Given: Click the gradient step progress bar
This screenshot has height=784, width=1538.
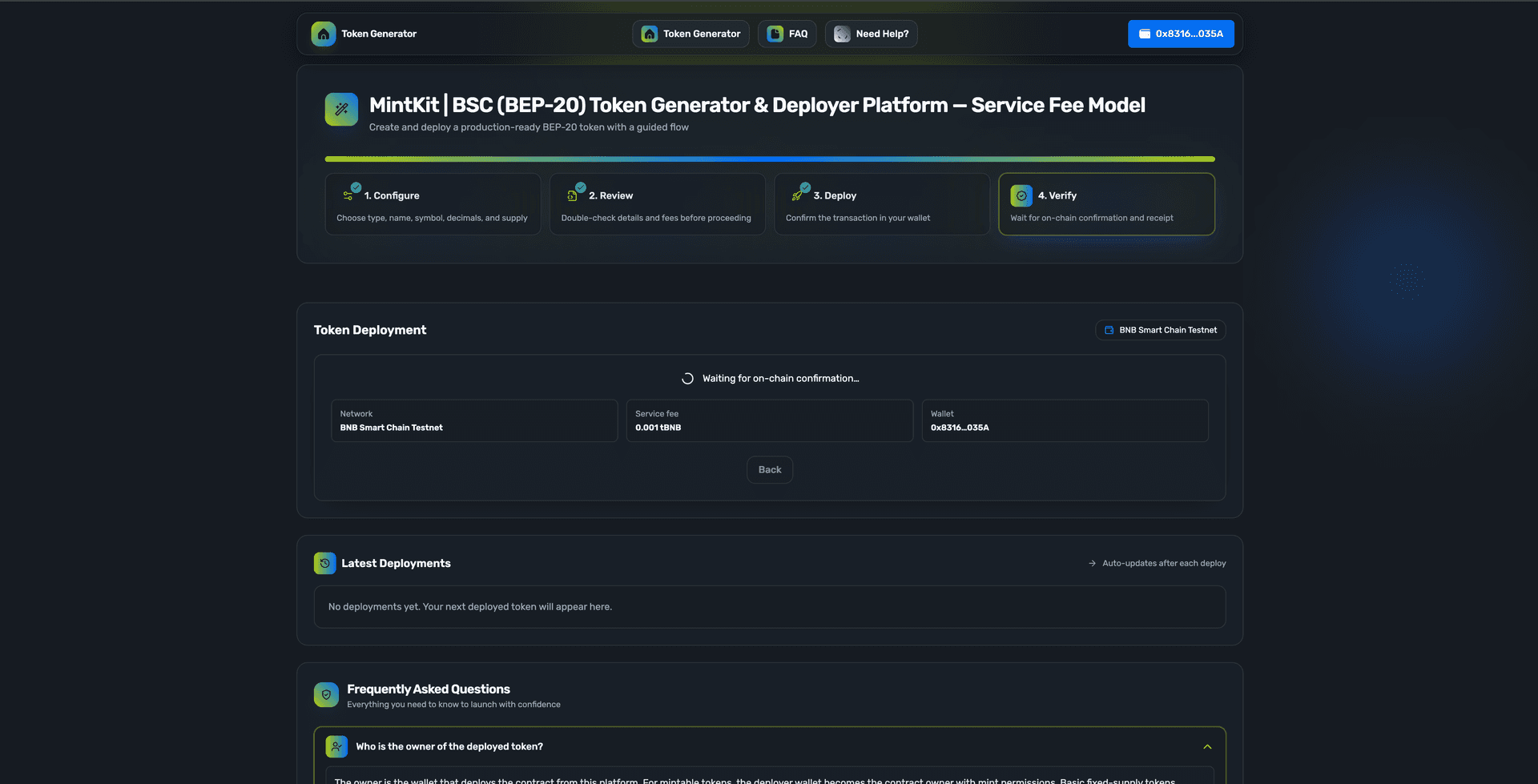Looking at the screenshot, I should point(769,159).
